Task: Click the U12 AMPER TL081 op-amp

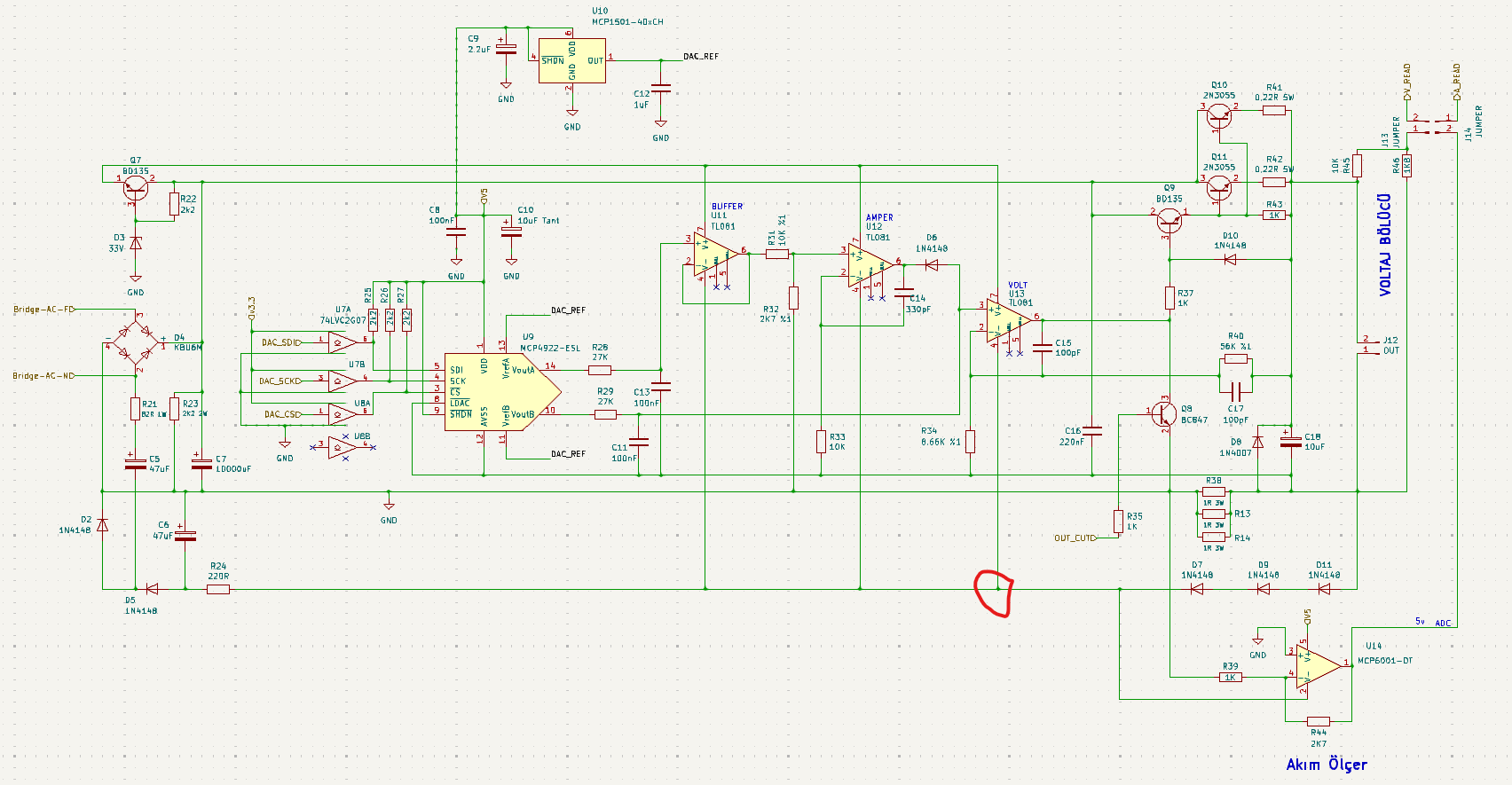Action: [872, 264]
